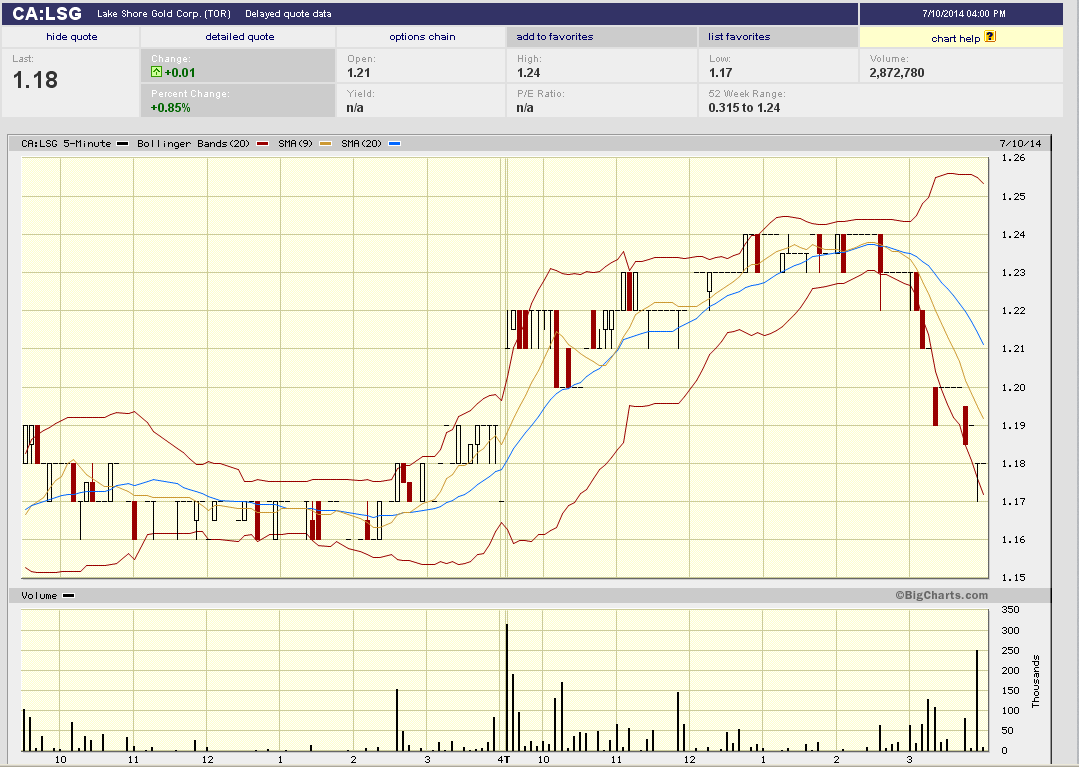The image size is (1079, 767).
Task: Click the red Bollinger Bands legend swatch
Action: [x=262, y=144]
